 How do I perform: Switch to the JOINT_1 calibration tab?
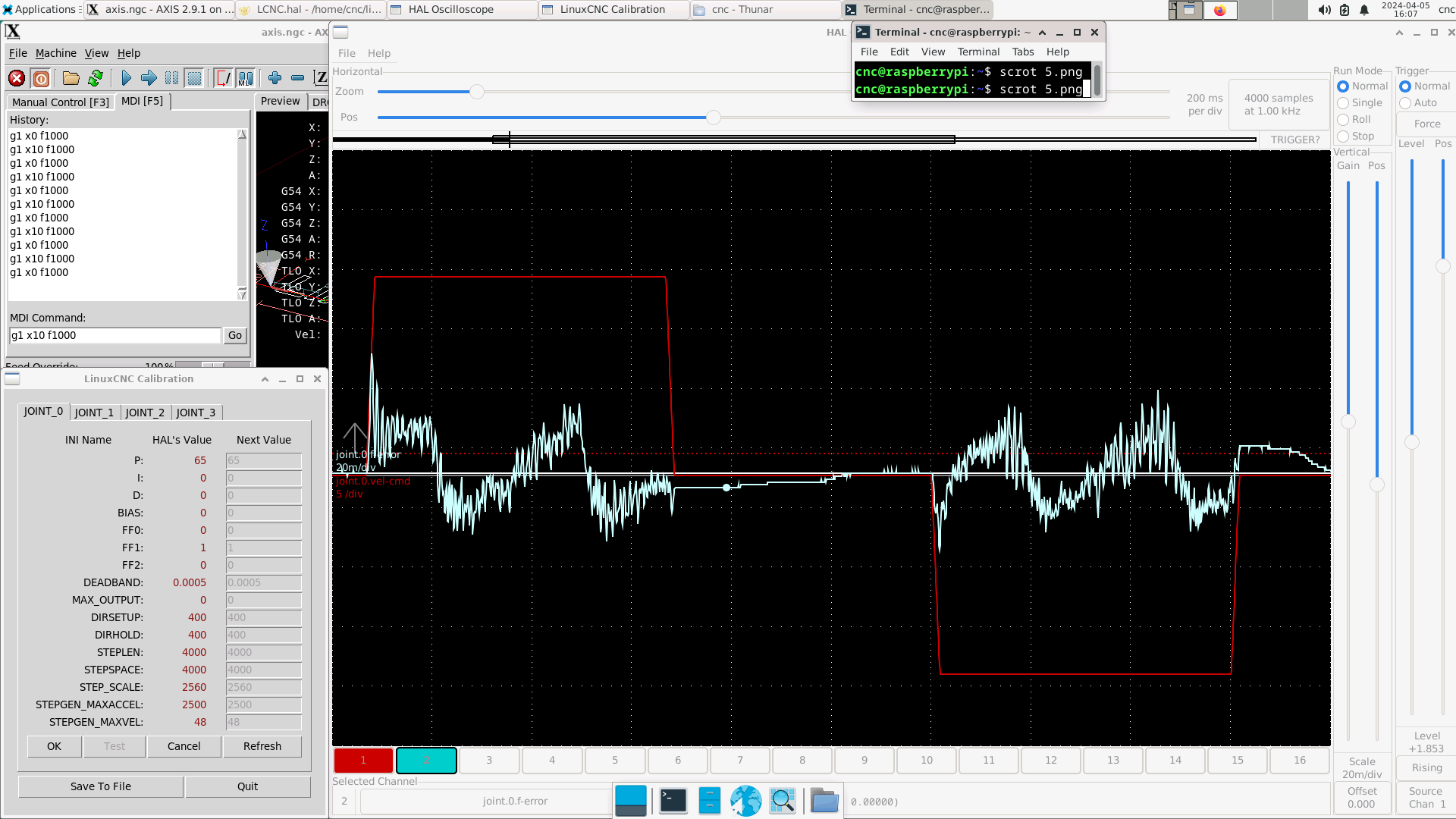pos(94,413)
